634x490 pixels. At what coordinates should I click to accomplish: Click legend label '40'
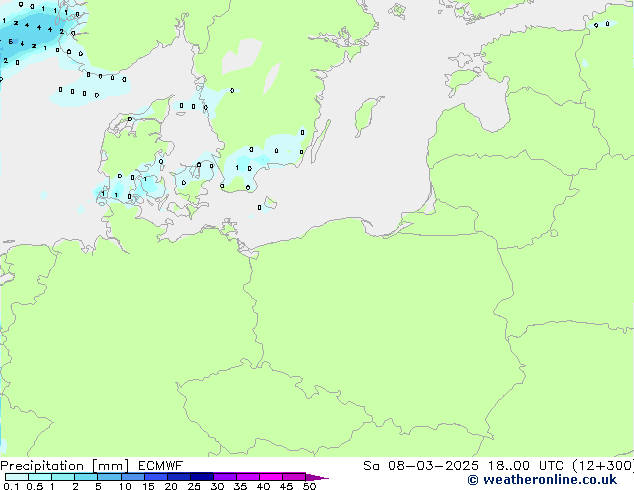click(263, 486)
